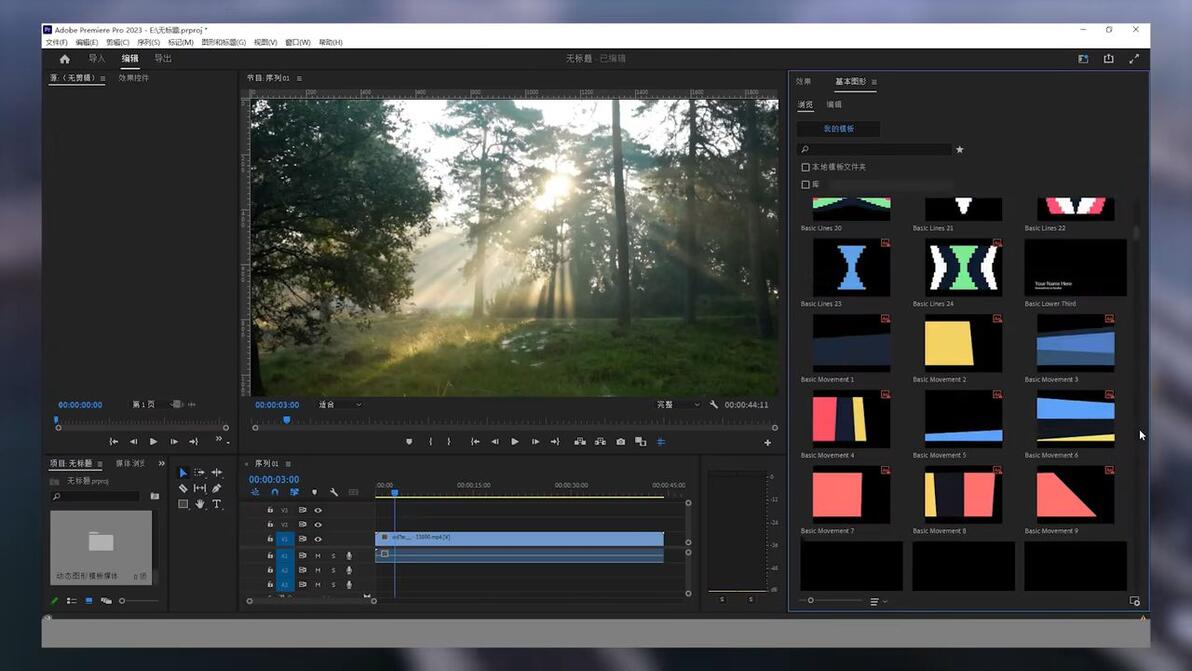Screen dimensions: 1192x671
Task: Select the Razor tool in the tools panel
Action: (x=183, y=488)
